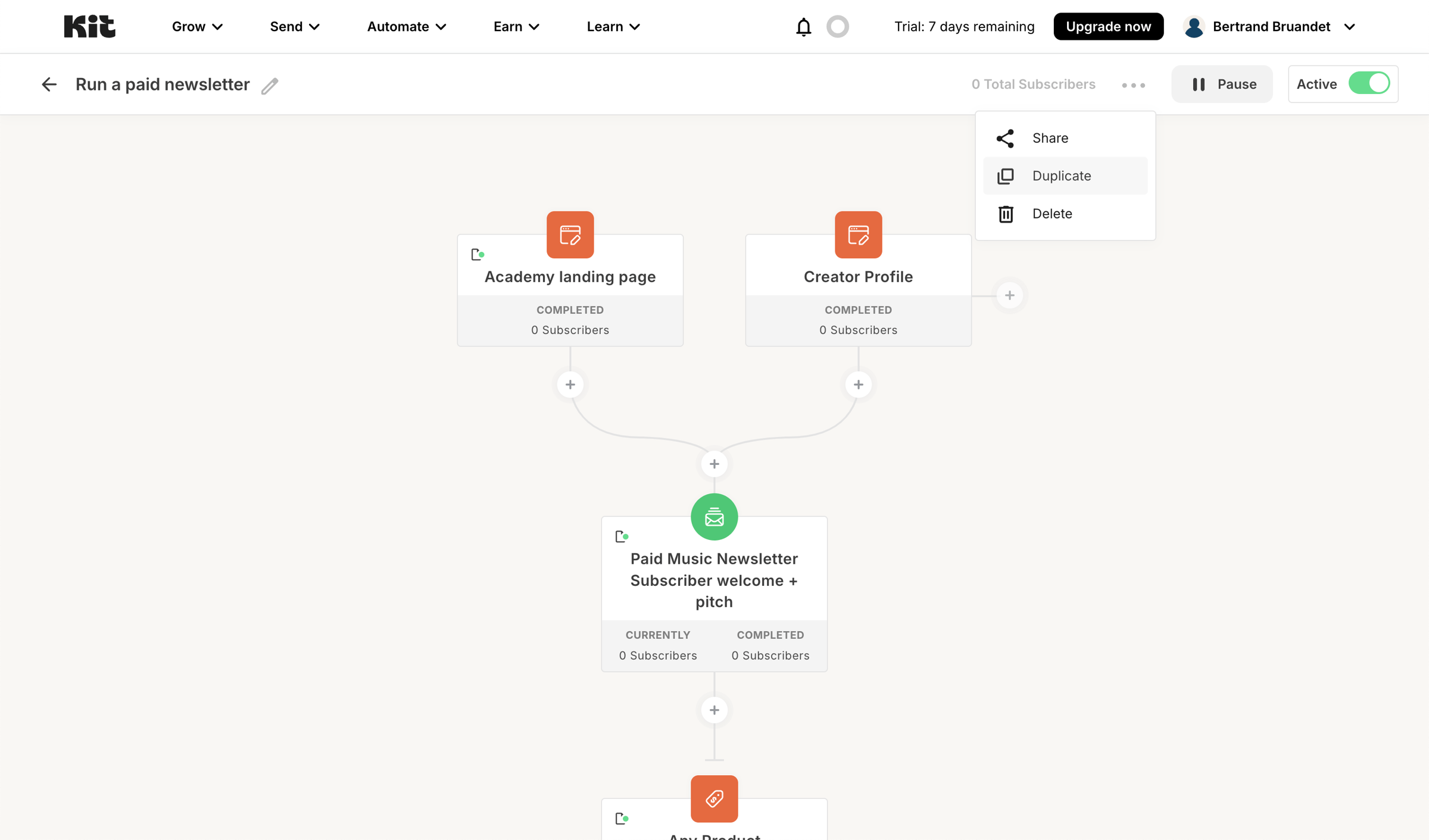This screenshot has width=1429, height=840.
Task: Click the Kit logo
Action: pyautogui.click(x=89, y=26)
